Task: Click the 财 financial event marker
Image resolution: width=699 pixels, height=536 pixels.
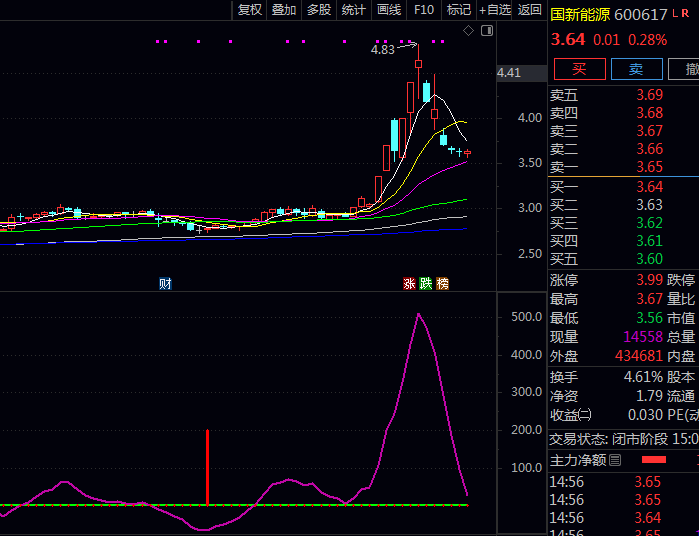Action: pos(165,284)
